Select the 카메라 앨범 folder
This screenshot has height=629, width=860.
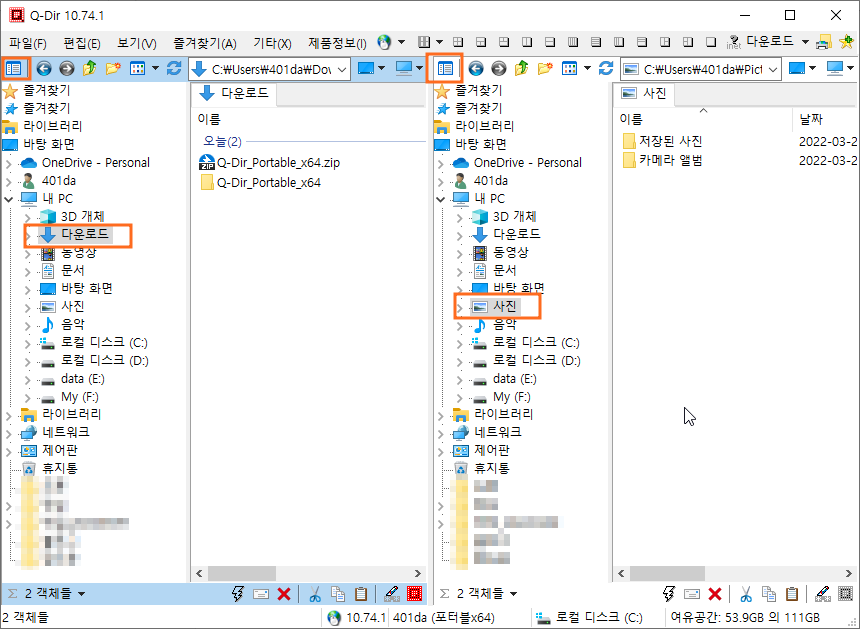[663, 160]
